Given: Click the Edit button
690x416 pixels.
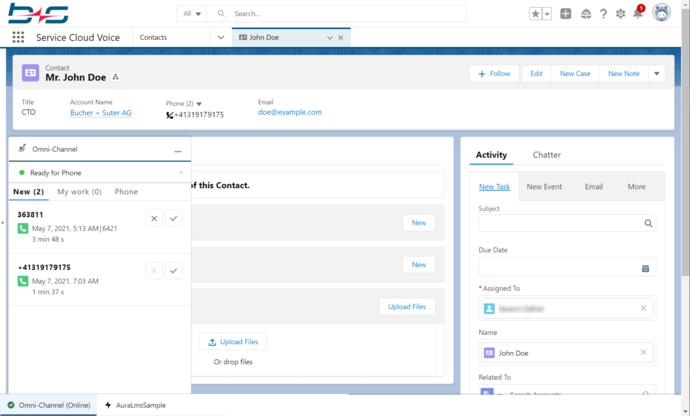Looking at the screenshot, I should [x=536, y=74].
